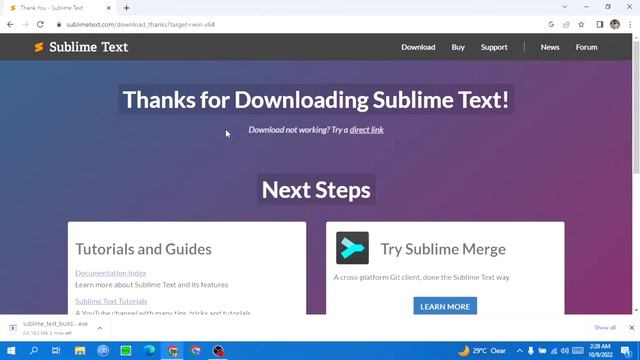Go back using browser back arrow
Screen dimensions: 640x360
pyautogui.click(x=10, y=24)
